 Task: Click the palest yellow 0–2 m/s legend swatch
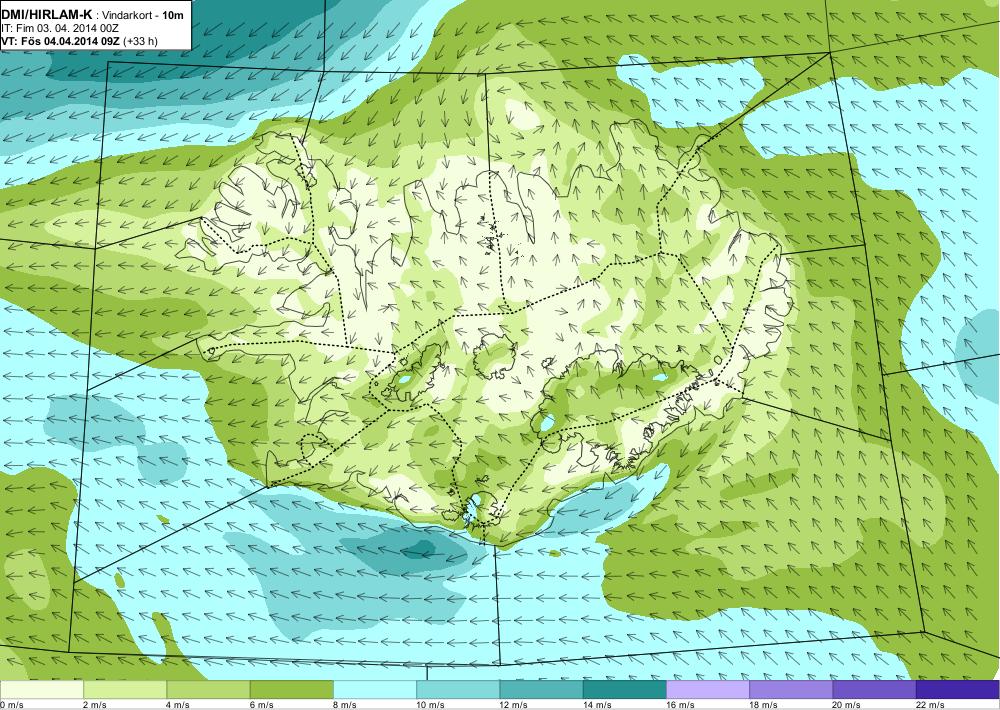pyautogui.click(x=41, y=690)
